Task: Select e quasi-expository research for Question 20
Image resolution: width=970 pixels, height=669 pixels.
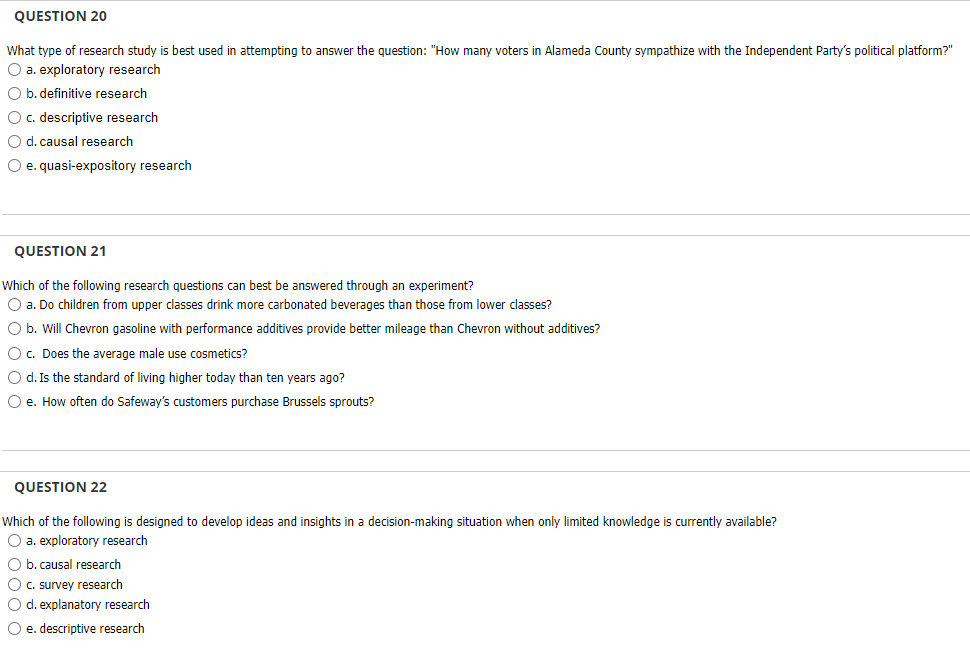Action: tap(14, 165)
